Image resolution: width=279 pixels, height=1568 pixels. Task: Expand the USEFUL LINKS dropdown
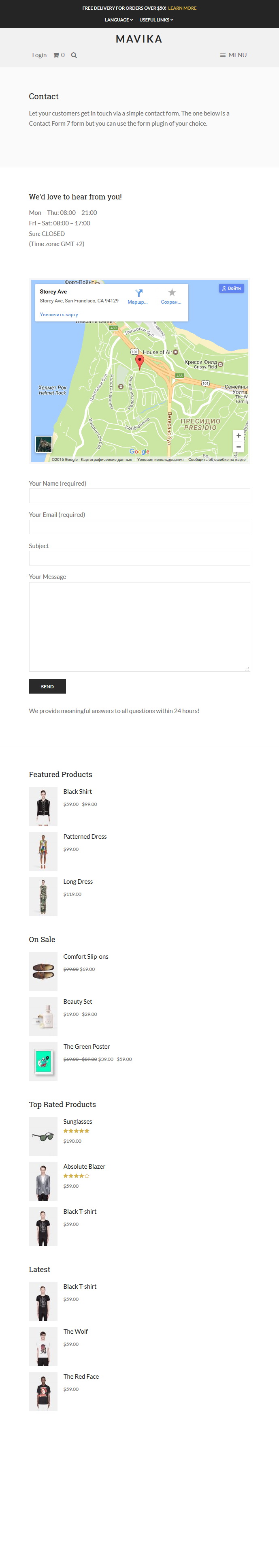pos(156,20)
